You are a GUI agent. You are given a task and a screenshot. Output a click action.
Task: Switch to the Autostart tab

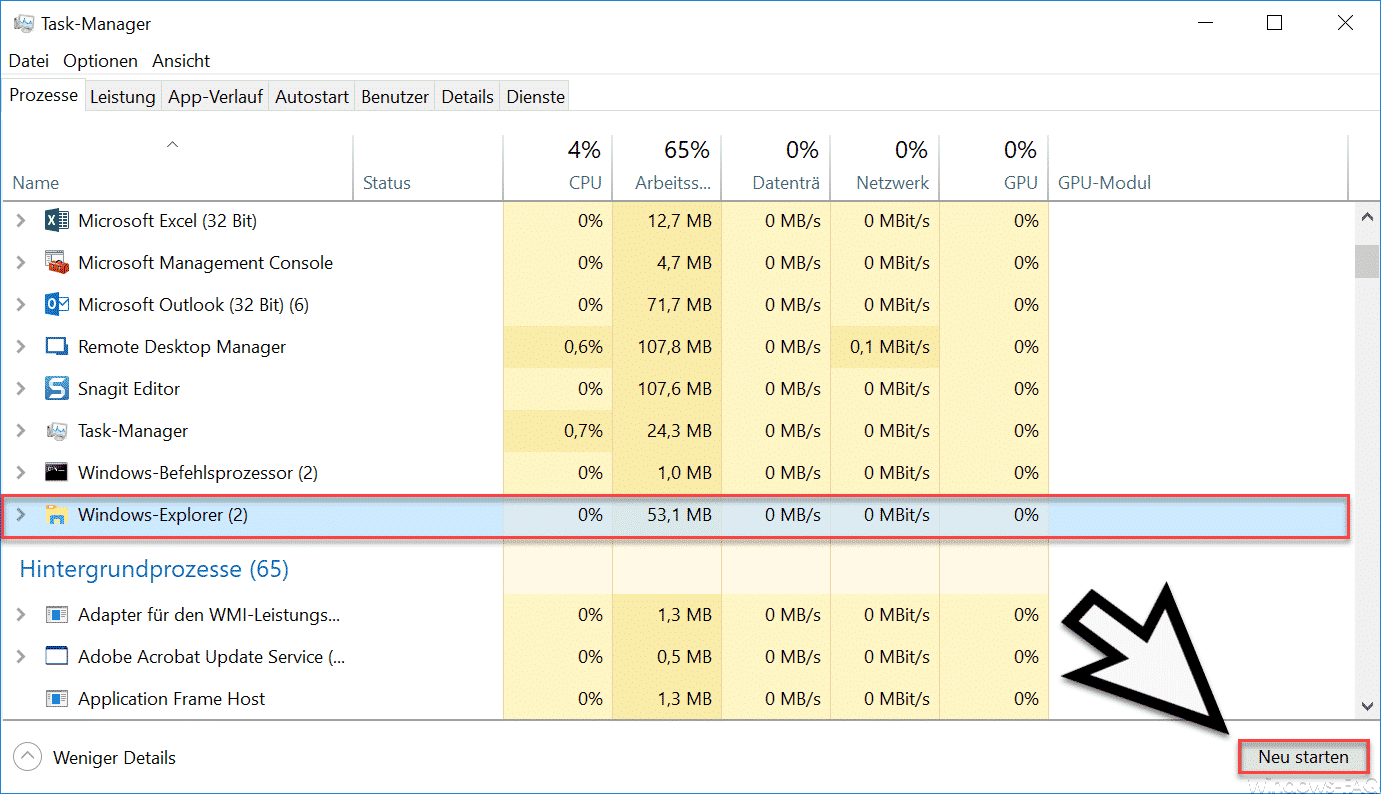click(312, 97)
